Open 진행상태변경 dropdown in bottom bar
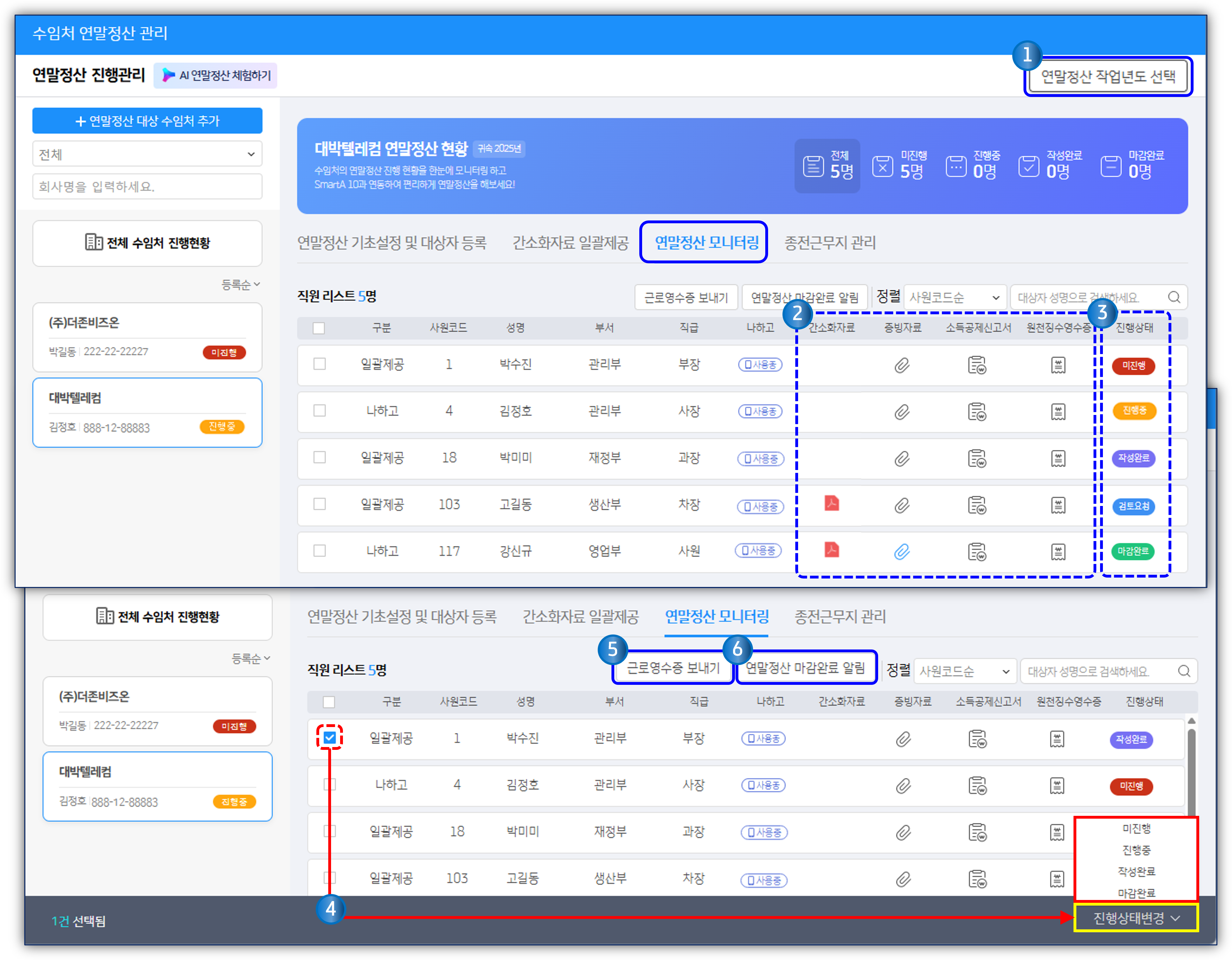Screen dimensions: 1232x960 (x=1136, y=918)
